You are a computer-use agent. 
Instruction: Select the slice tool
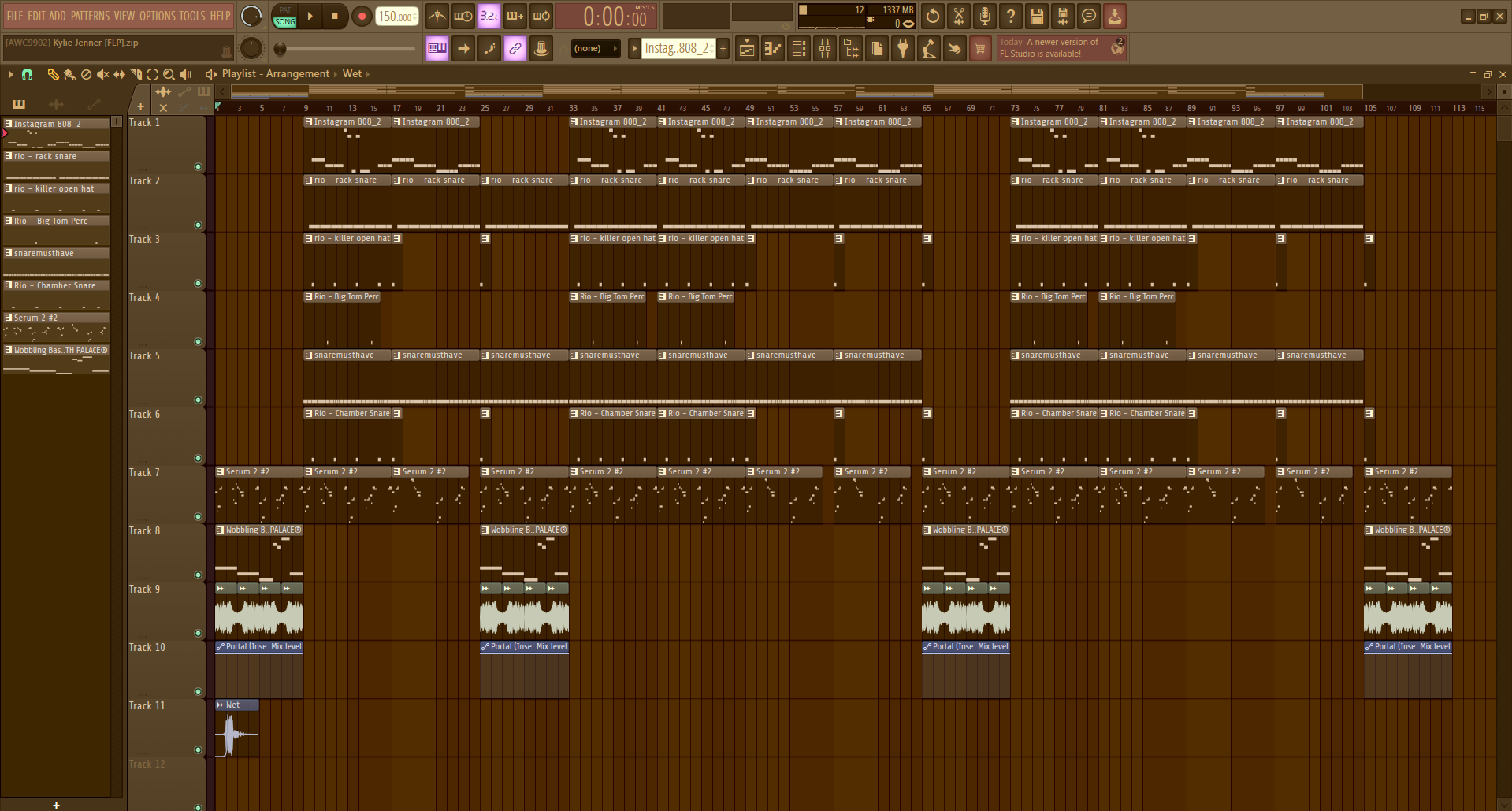(x=136, y=74)
